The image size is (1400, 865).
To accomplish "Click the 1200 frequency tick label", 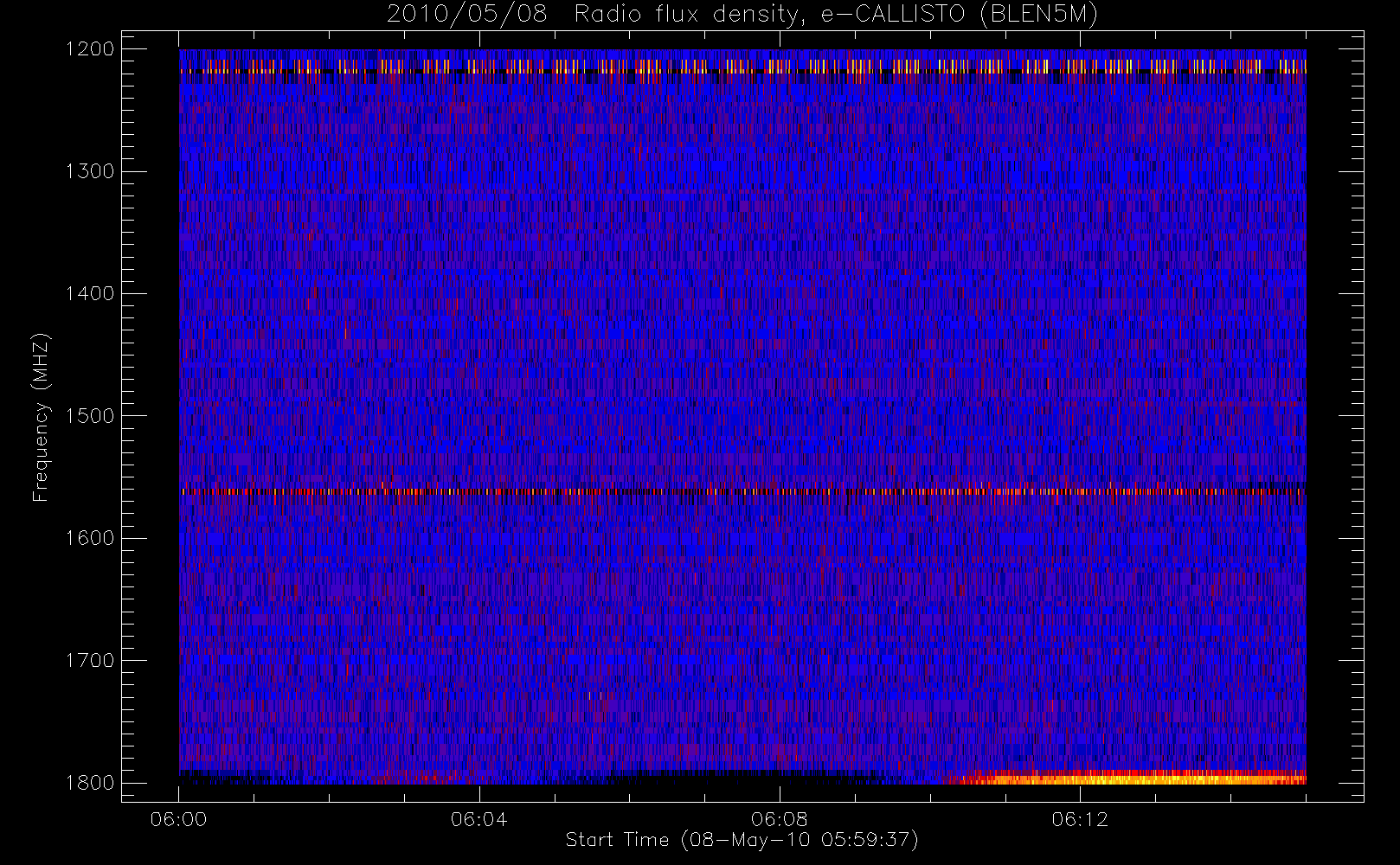I will [90, 49].
